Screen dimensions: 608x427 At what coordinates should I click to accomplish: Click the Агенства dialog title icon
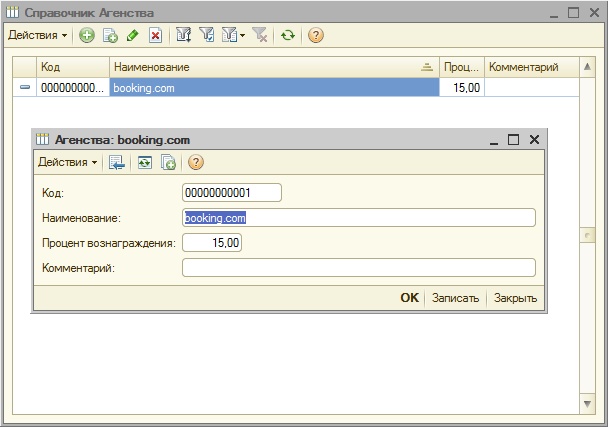tap(42, 139)
